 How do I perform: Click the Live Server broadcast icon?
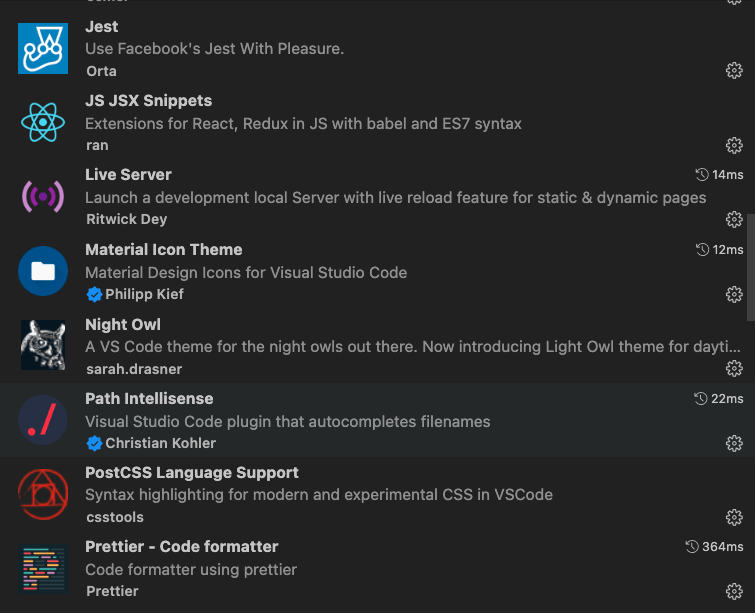pyautogui.click(x=43, y=196)
